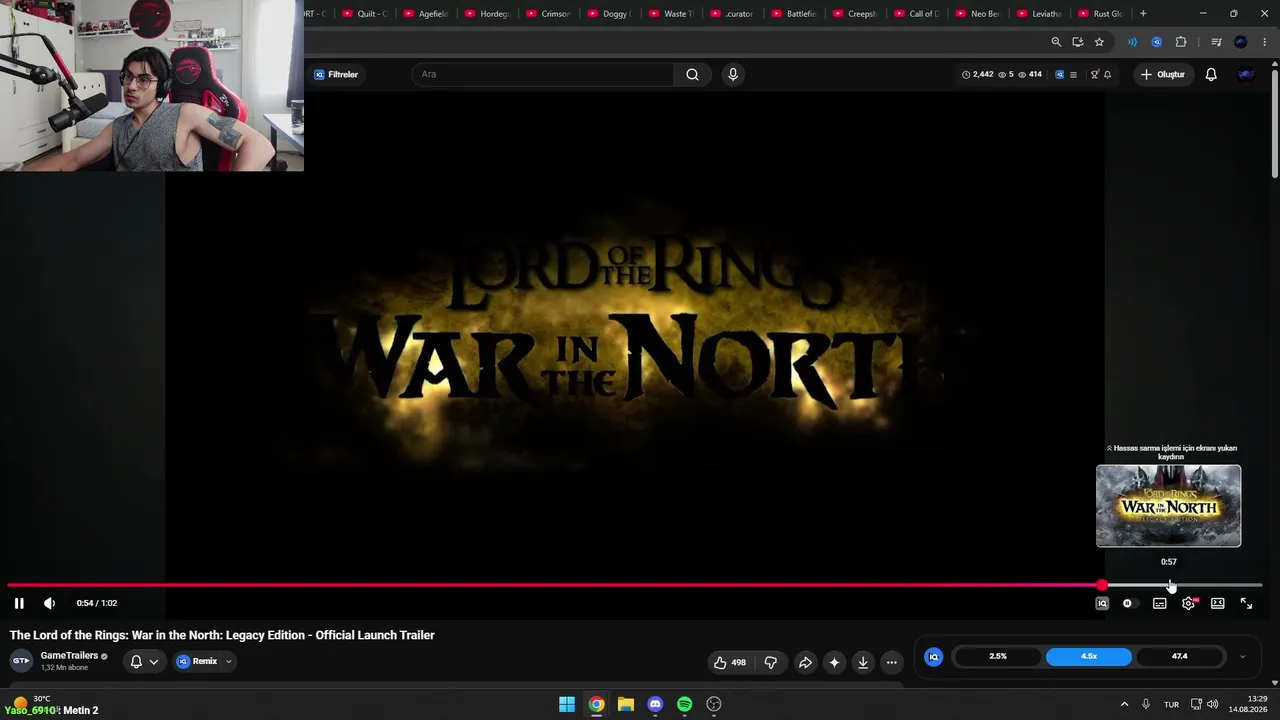The height and width of the screenshot is (720, 1280).
Task: Switch to the Call of Duty browser tab
Action: pyautogui.click(x=916, y=14)
